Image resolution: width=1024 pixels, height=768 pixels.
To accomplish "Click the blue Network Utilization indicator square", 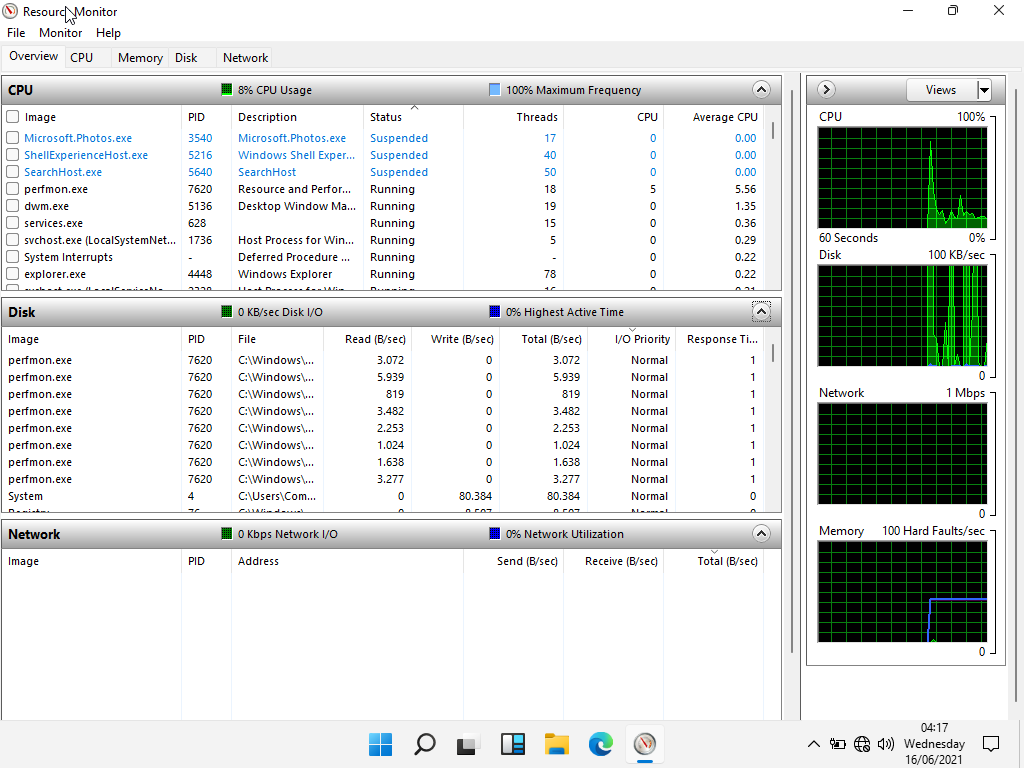I will coord(494,534).
